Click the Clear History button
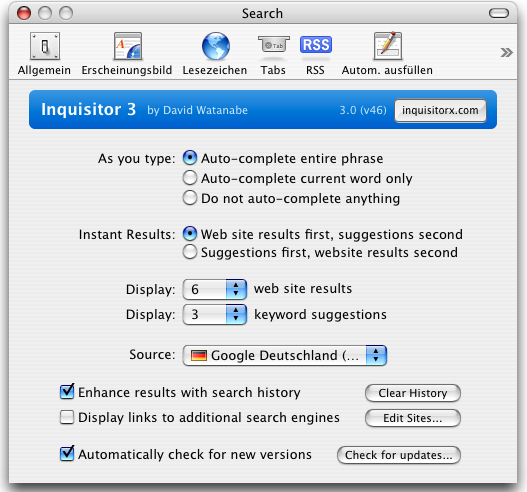This screenshot has height=492, width=527. point(413,393)
